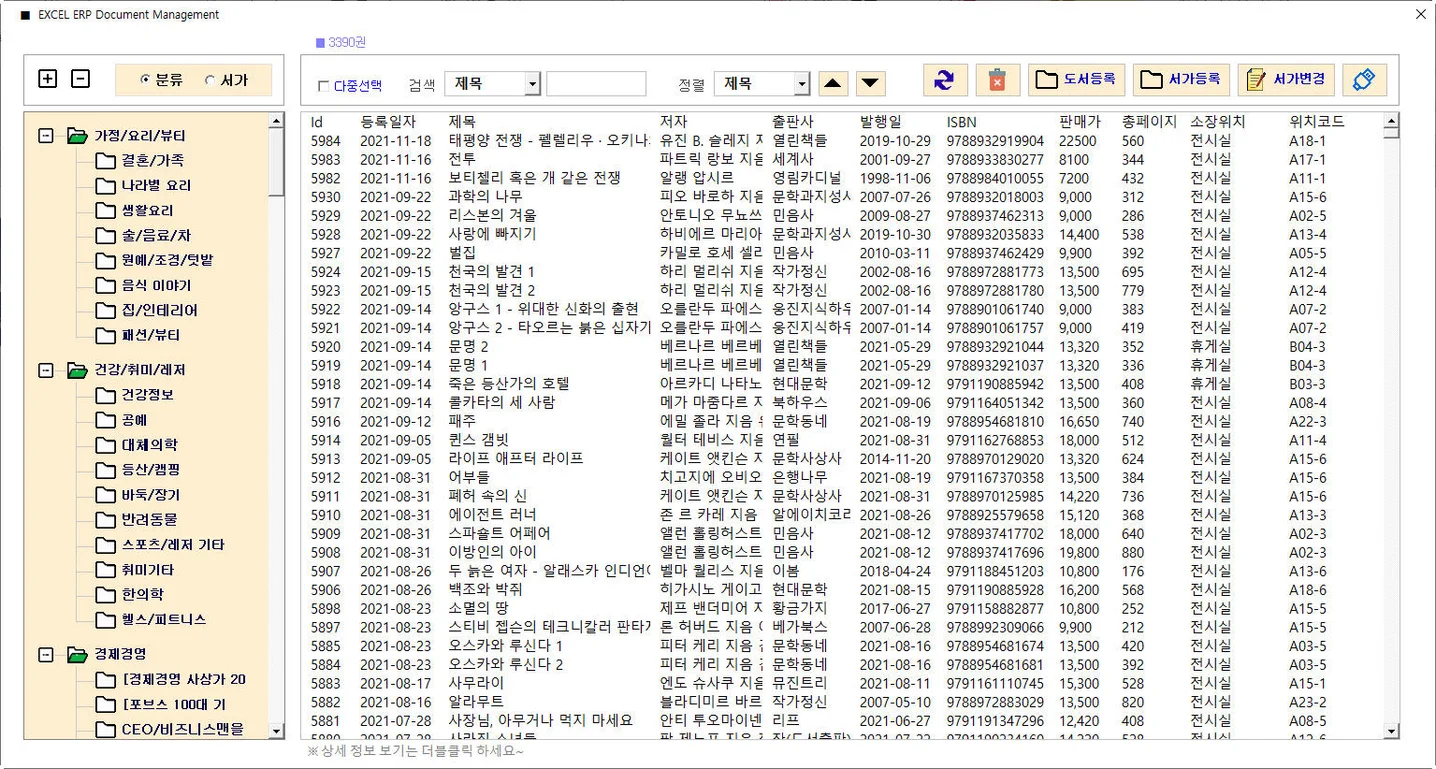Click the folder icon of 헬스/피트니스
The image size is (1436, 769).
click(x=106, y=620)
